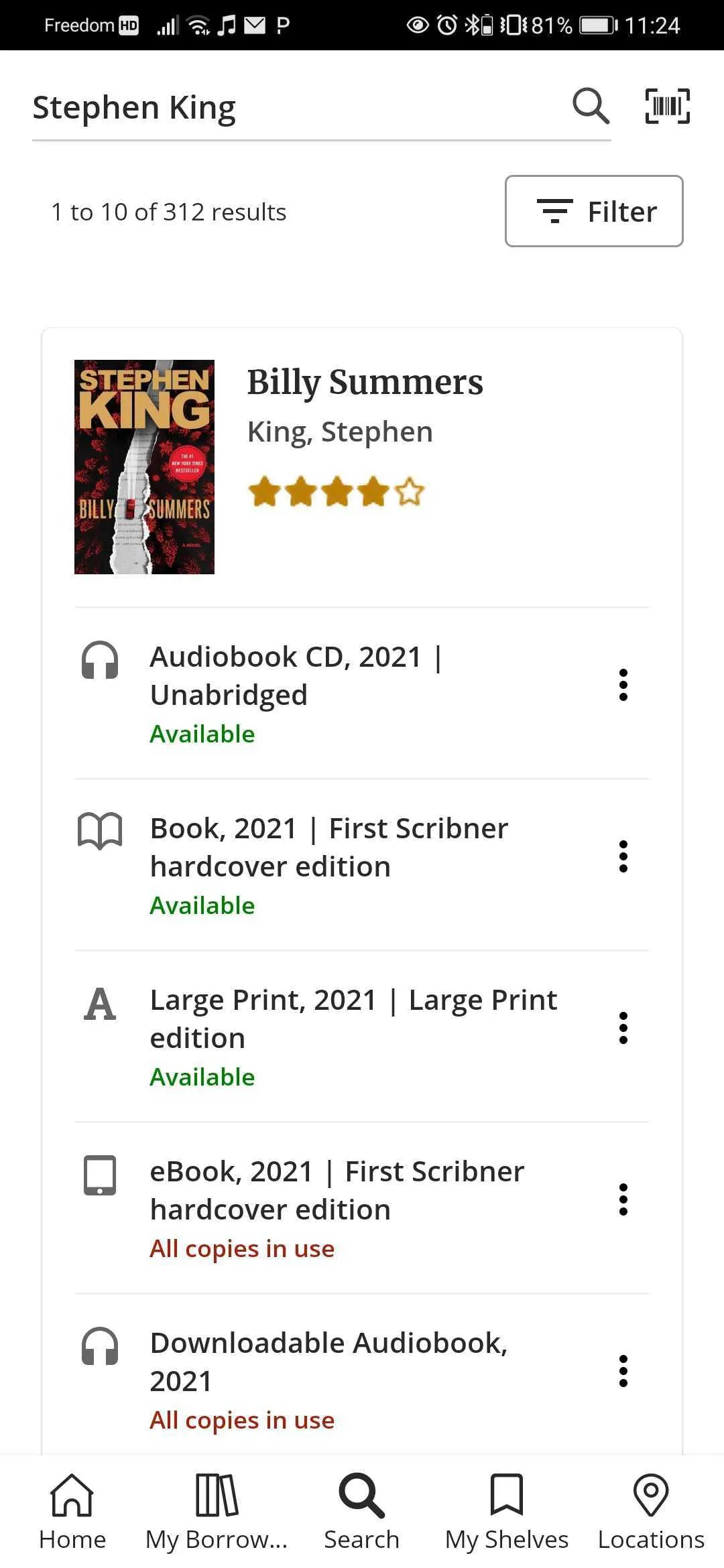Image resolution: width=724 pixels, height=1568 pixels.
Task: Open the Filter options
Action: [x=594, y=211]
